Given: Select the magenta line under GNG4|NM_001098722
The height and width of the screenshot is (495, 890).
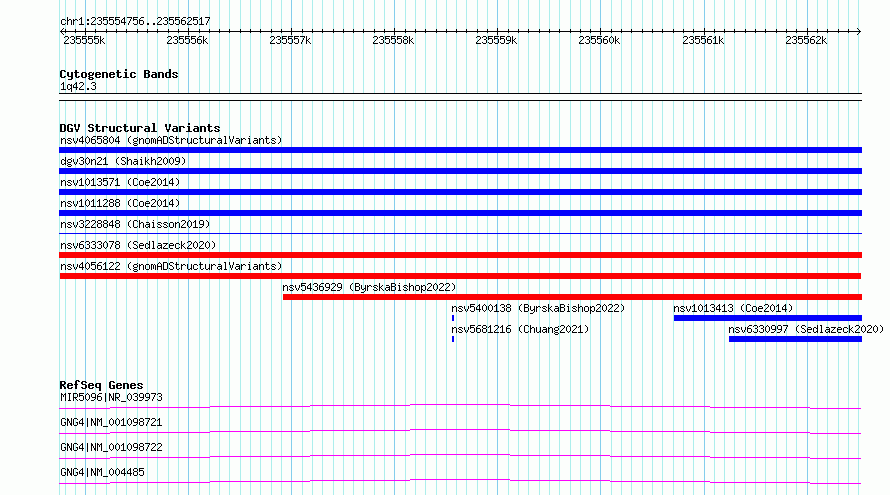Looking at the screenshot, I should point(460,456).
